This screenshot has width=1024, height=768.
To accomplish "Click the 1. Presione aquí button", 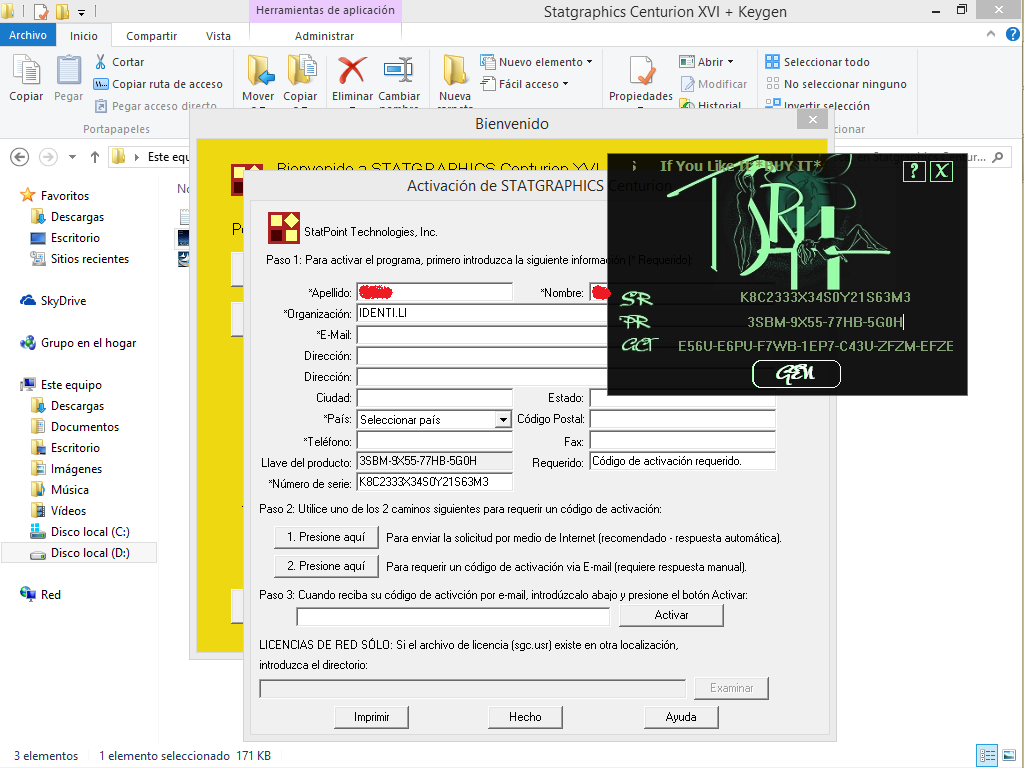I will pyautogui.click(x=326, y=537).
